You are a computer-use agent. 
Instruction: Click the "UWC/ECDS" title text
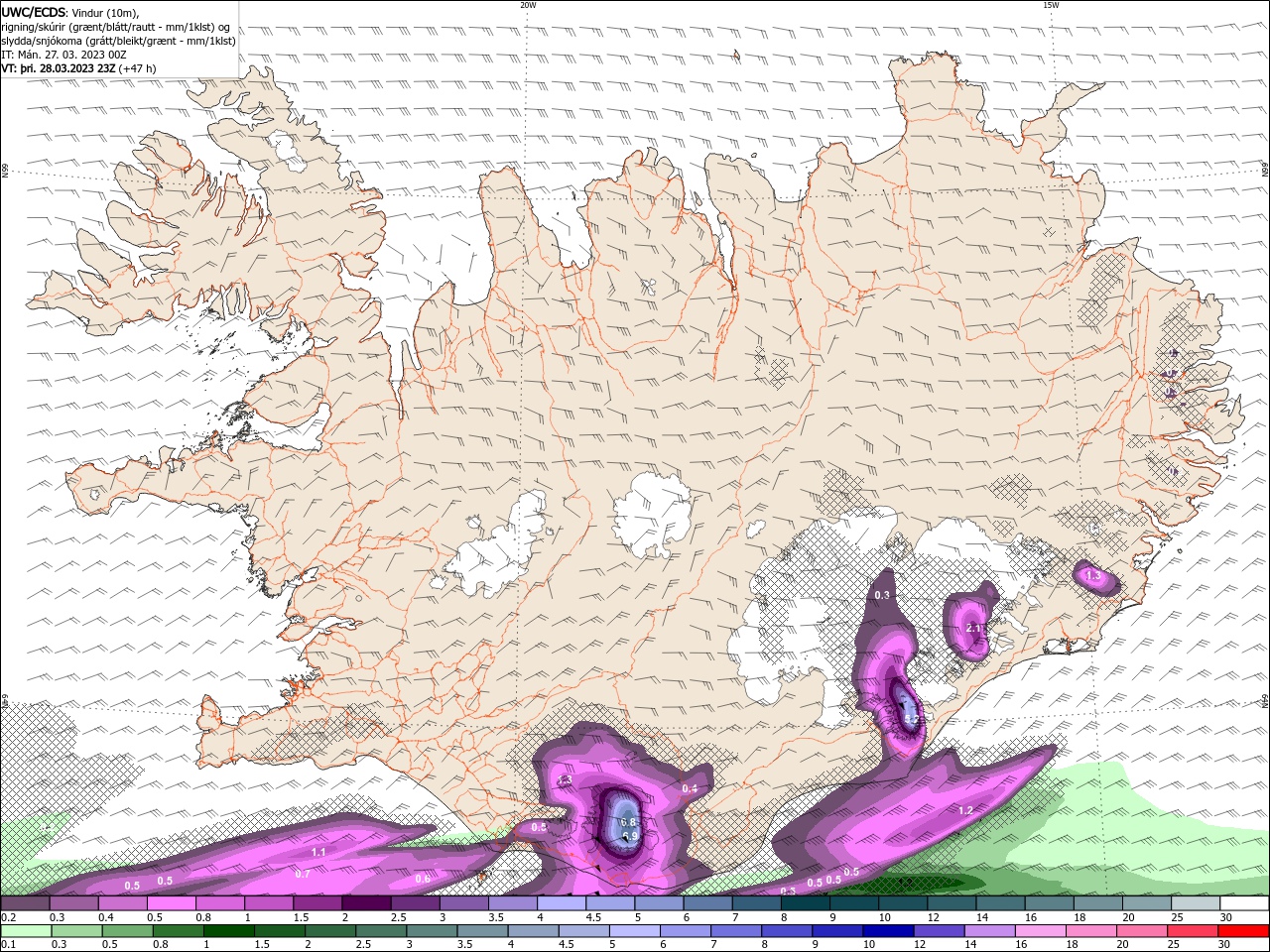pos(34,12)
